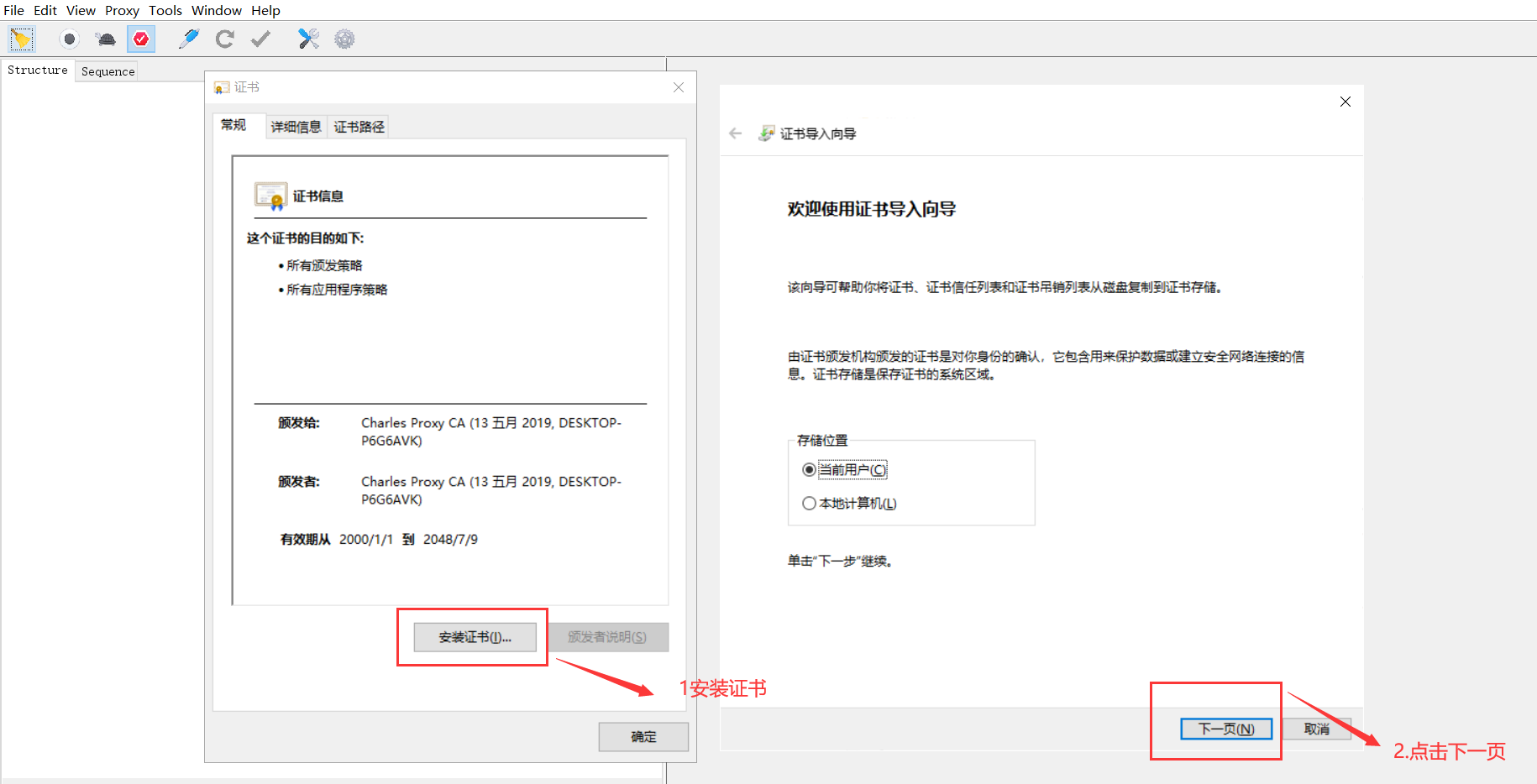
Task: Switch to the 详细信息 tab
Action: (x=296, y=127)
